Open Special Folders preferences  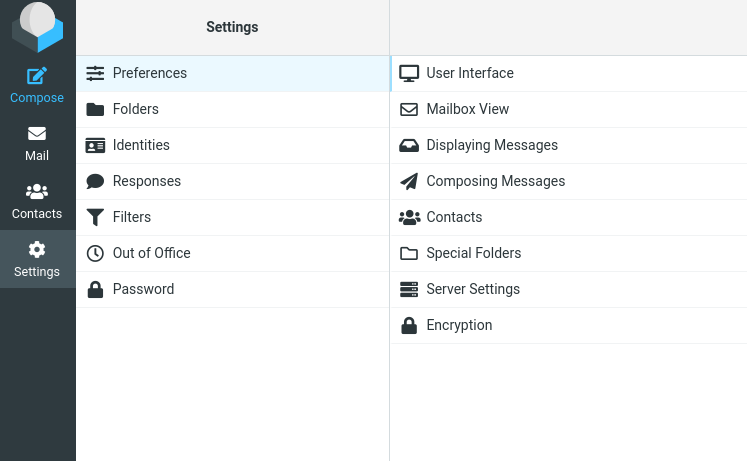[x=473, y=253]
